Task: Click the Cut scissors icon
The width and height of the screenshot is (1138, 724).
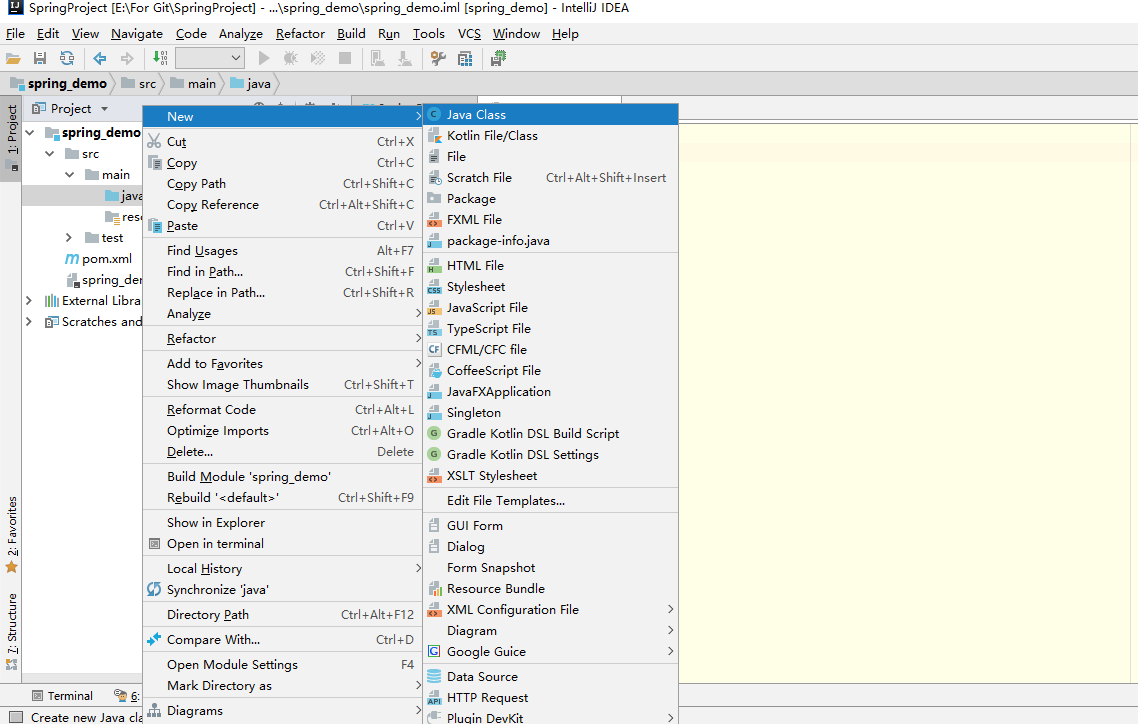Action: click(x=154, y=141)
